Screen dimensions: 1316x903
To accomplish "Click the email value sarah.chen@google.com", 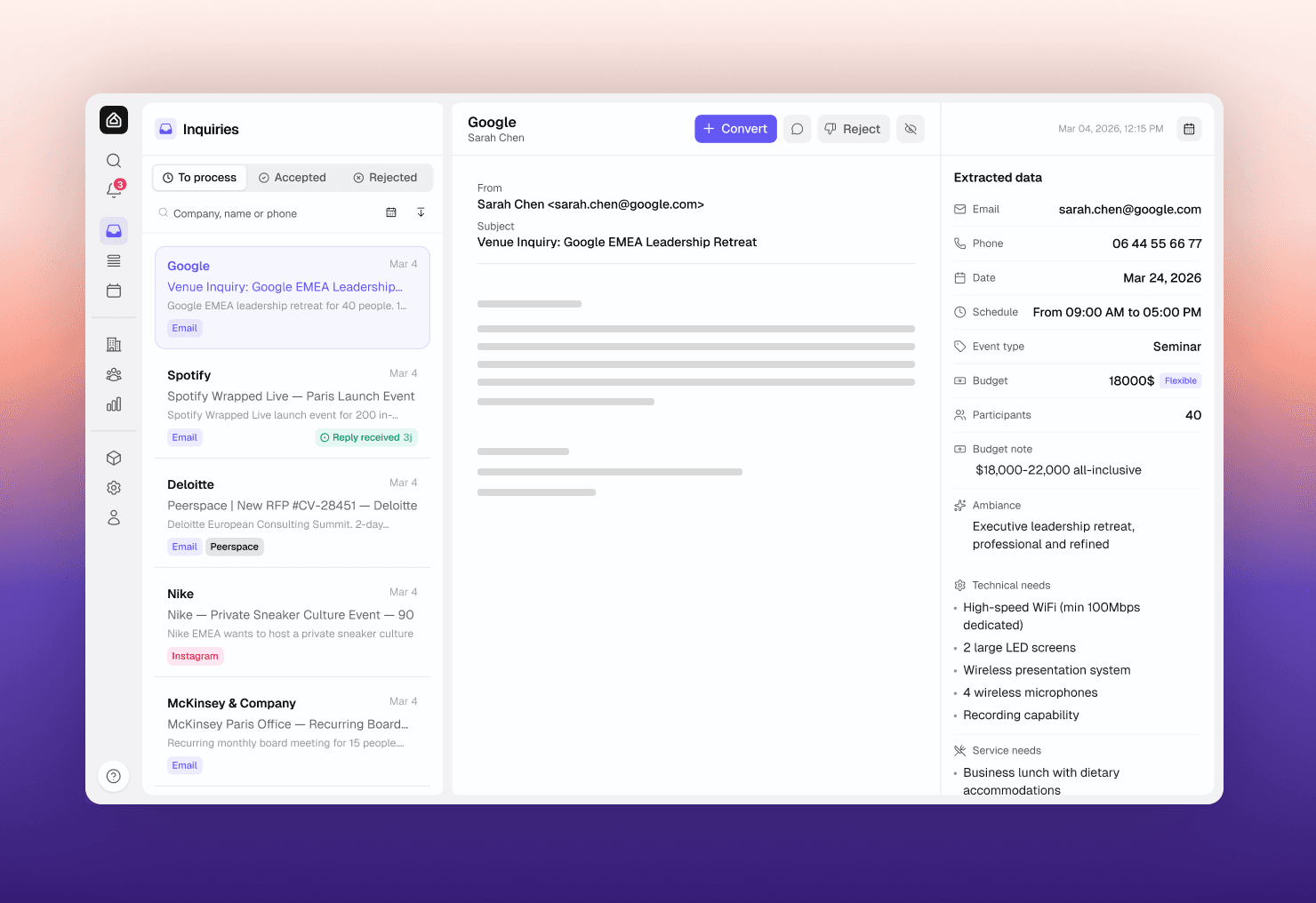I will tap(1130, 210).
